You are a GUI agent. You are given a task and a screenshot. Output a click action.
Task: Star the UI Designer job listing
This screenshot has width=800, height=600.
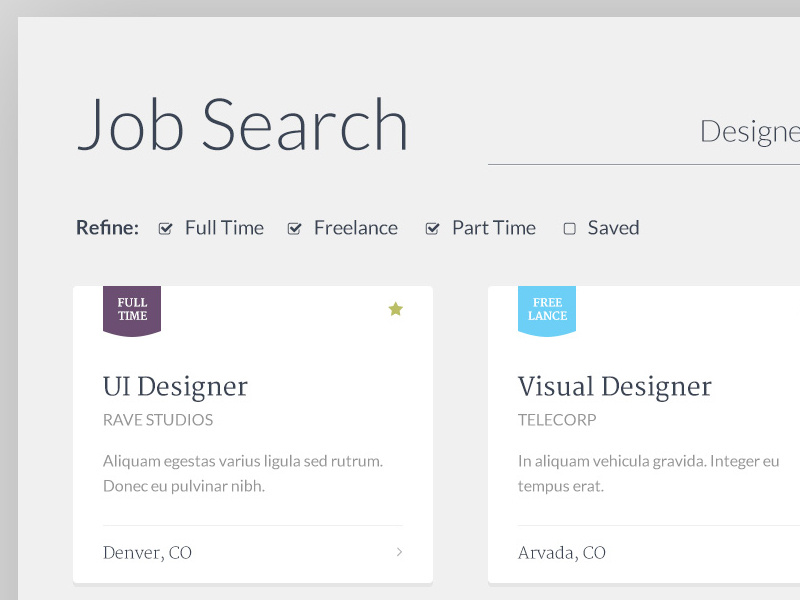(395, 310)
